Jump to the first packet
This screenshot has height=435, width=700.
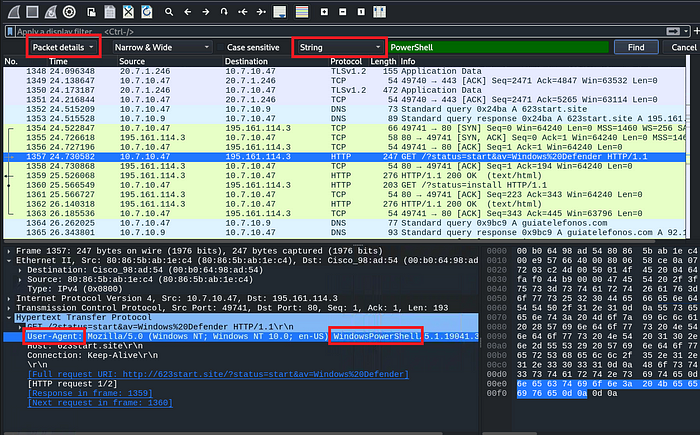242,12
